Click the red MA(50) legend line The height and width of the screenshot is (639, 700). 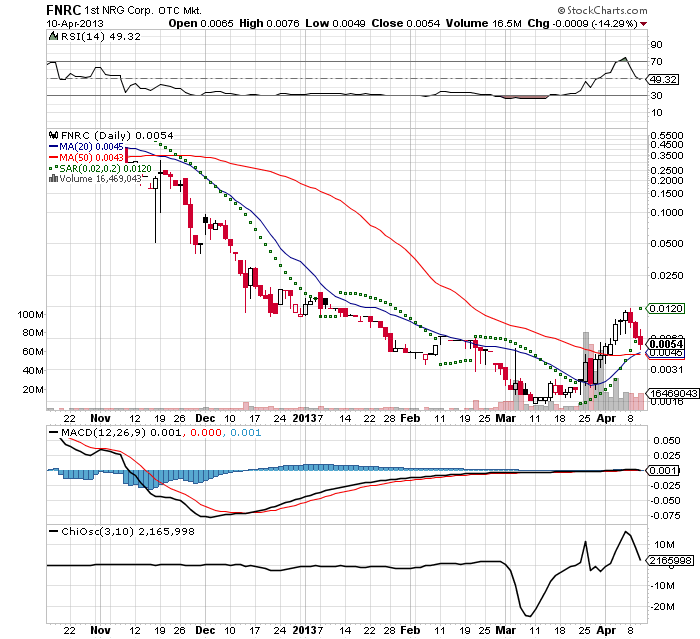53,157
